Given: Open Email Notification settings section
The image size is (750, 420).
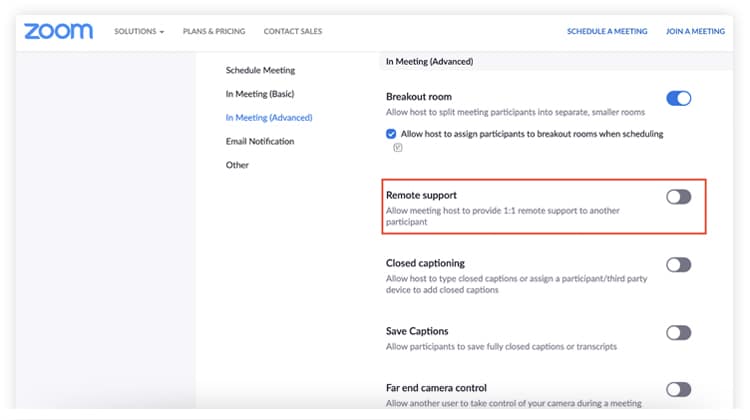Looking at the screenshot, I should 260,141.
